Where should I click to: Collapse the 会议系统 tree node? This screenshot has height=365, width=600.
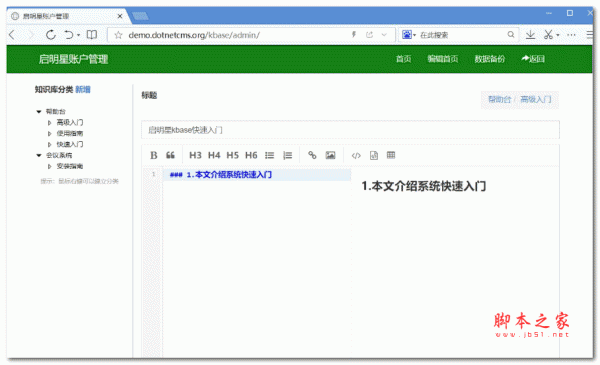[39, 155]
